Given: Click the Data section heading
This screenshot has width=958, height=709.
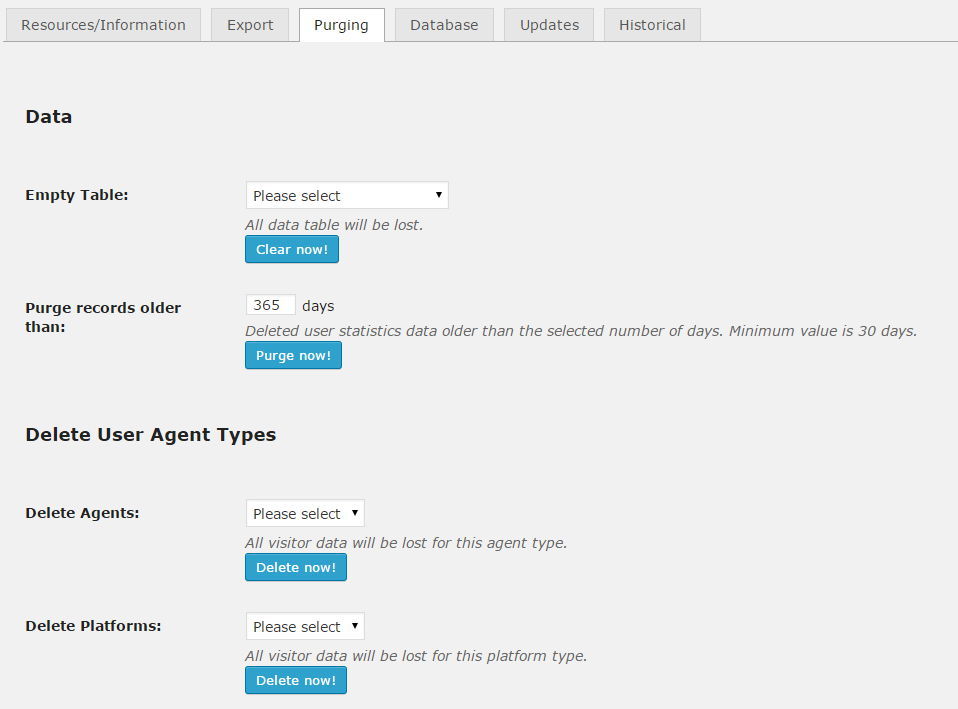Looking at the screenshot, I should click(49, 117).
